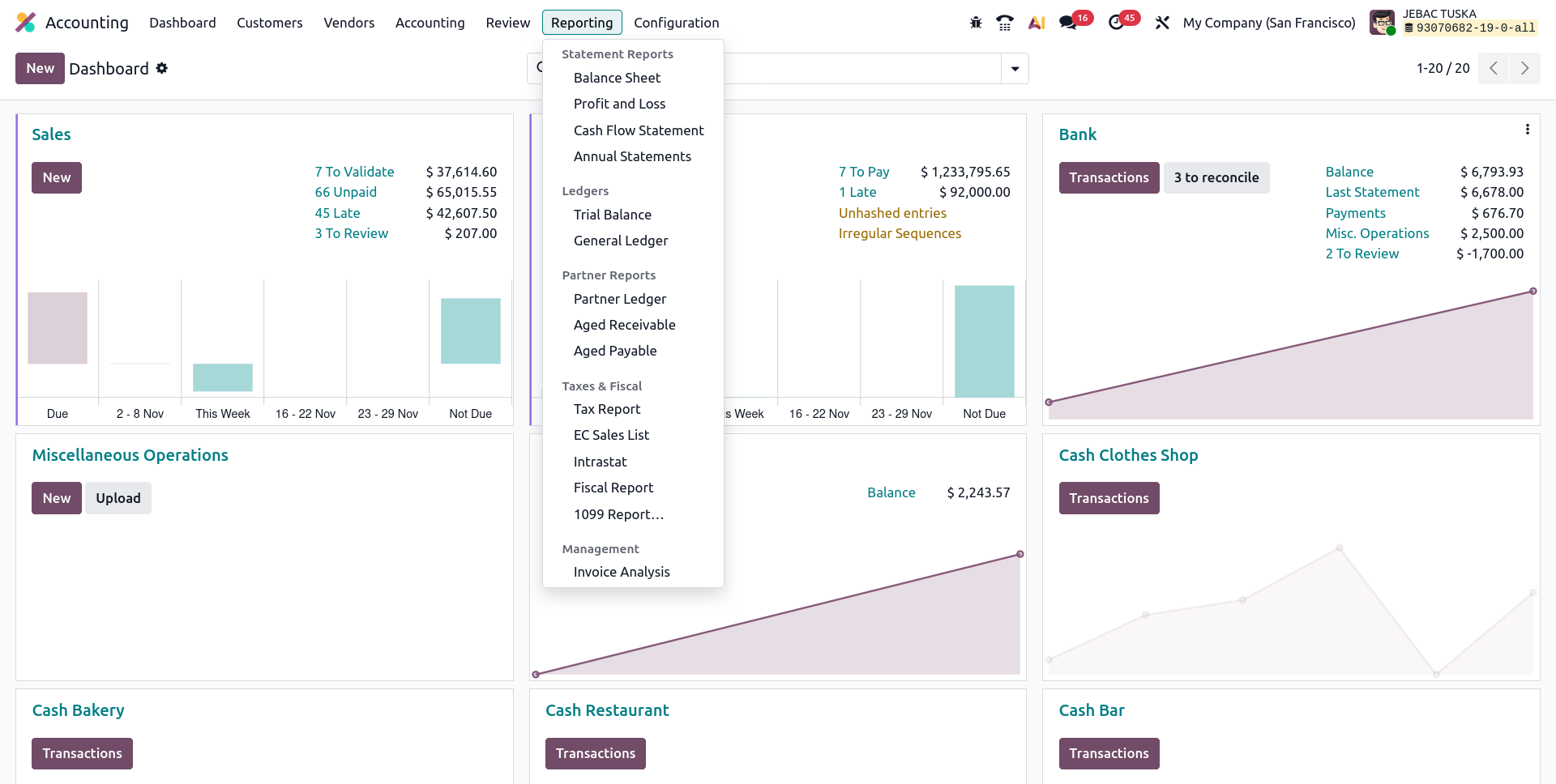Open the AI assistant icon
Screen dimensions: 1556x784
pyautogui.click(x=1036, y=23)
